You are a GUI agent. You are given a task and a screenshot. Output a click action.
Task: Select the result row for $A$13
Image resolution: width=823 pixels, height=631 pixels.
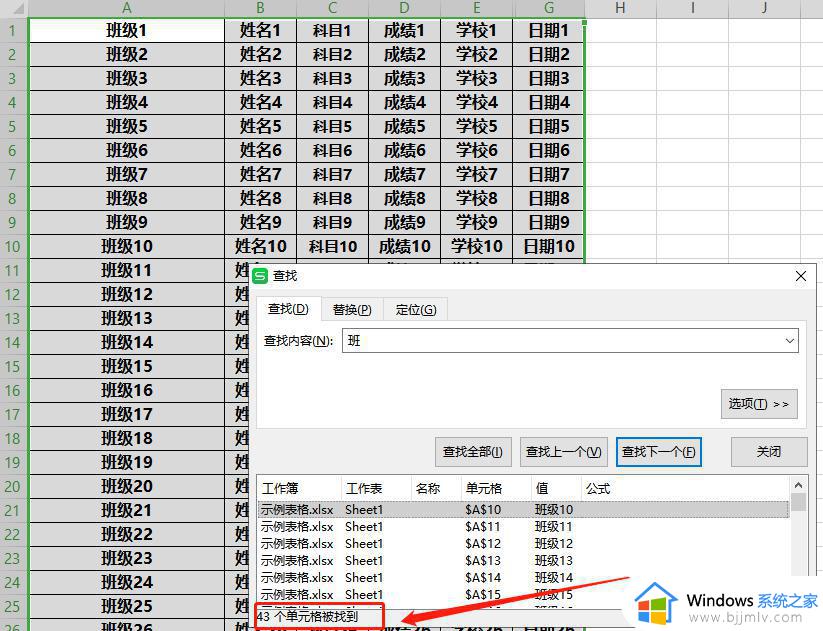tap(523, 561)
